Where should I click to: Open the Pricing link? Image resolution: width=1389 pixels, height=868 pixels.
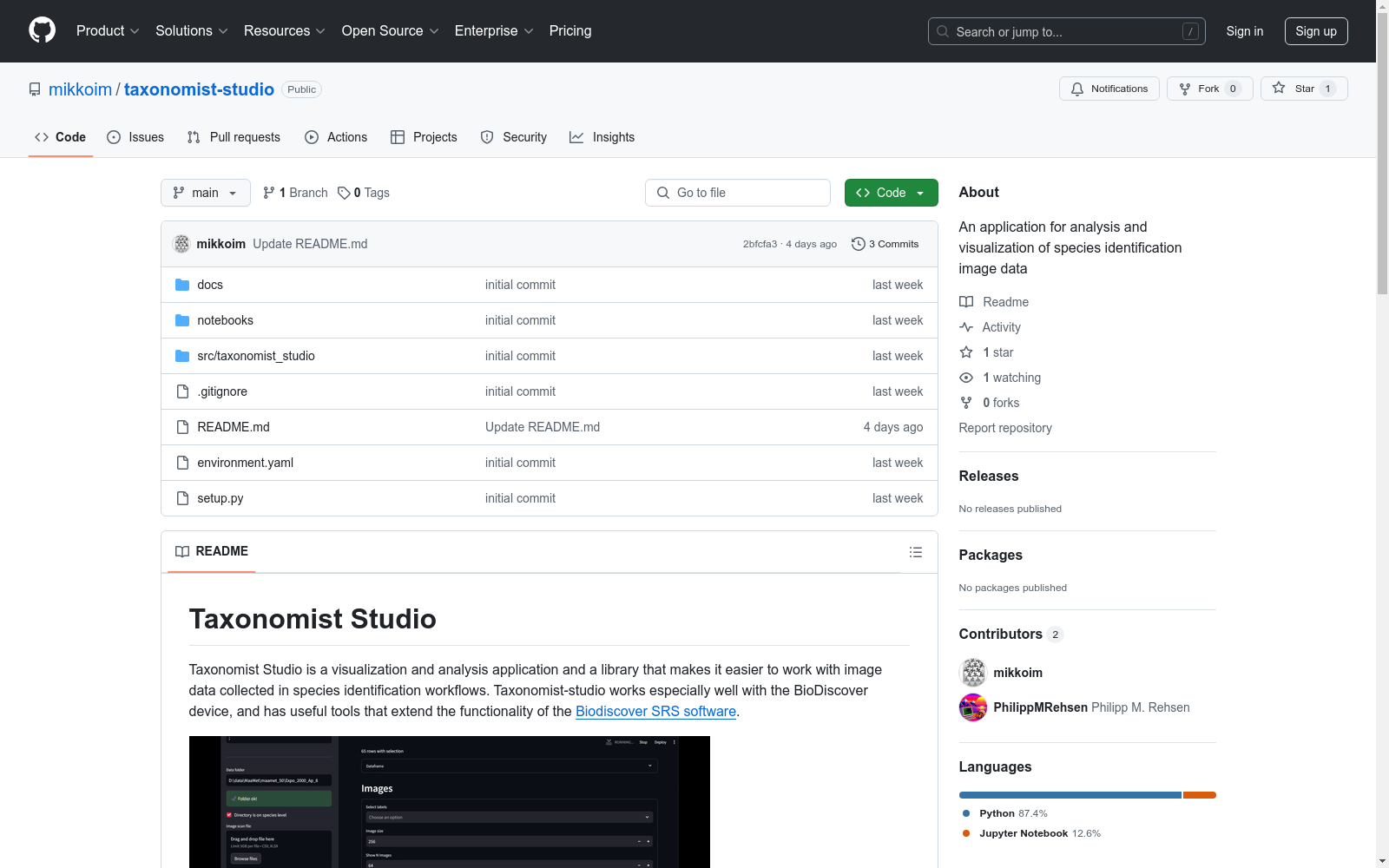(x=570, y=30)
